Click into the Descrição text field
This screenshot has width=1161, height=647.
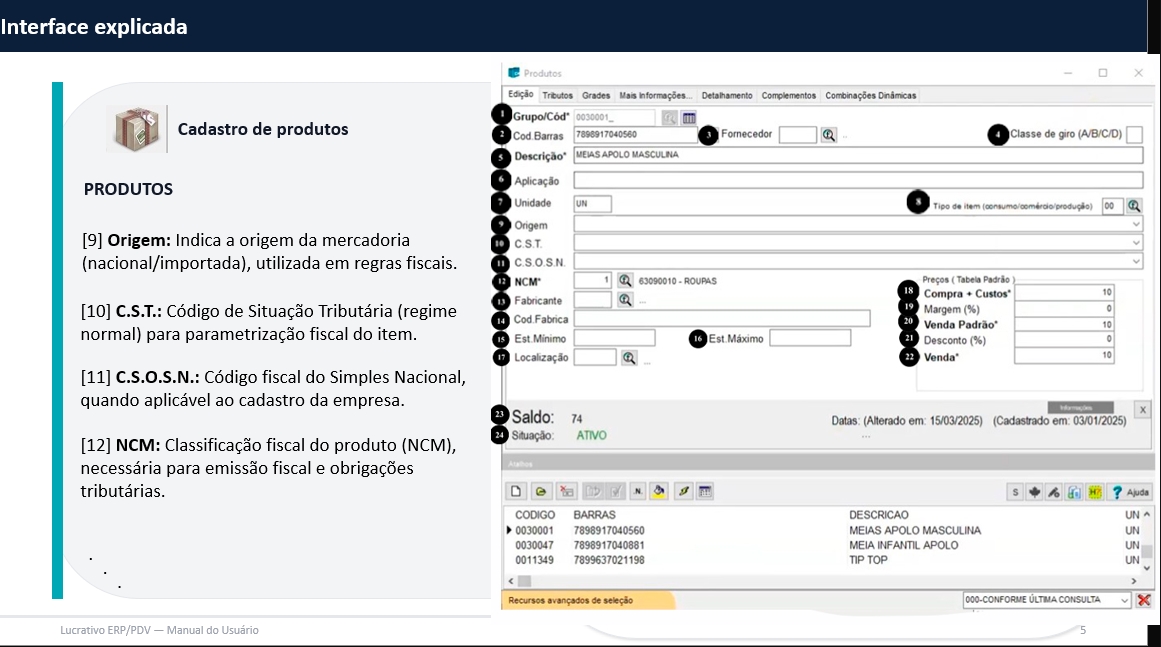857,156
